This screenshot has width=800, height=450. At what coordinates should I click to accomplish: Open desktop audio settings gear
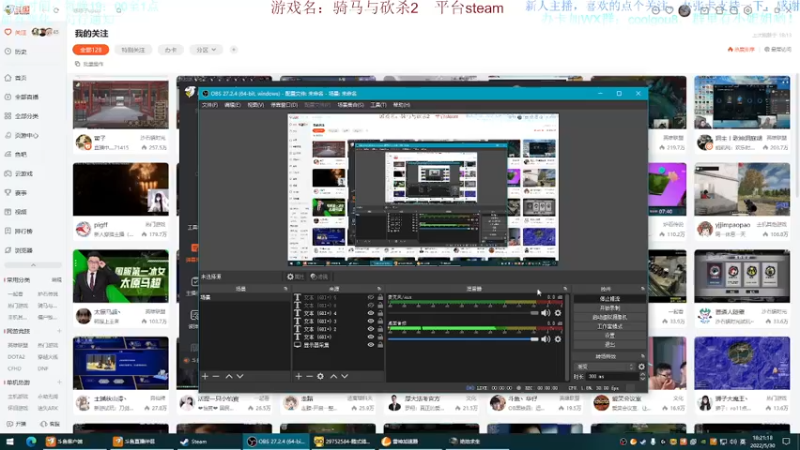(x=558, y=339)
